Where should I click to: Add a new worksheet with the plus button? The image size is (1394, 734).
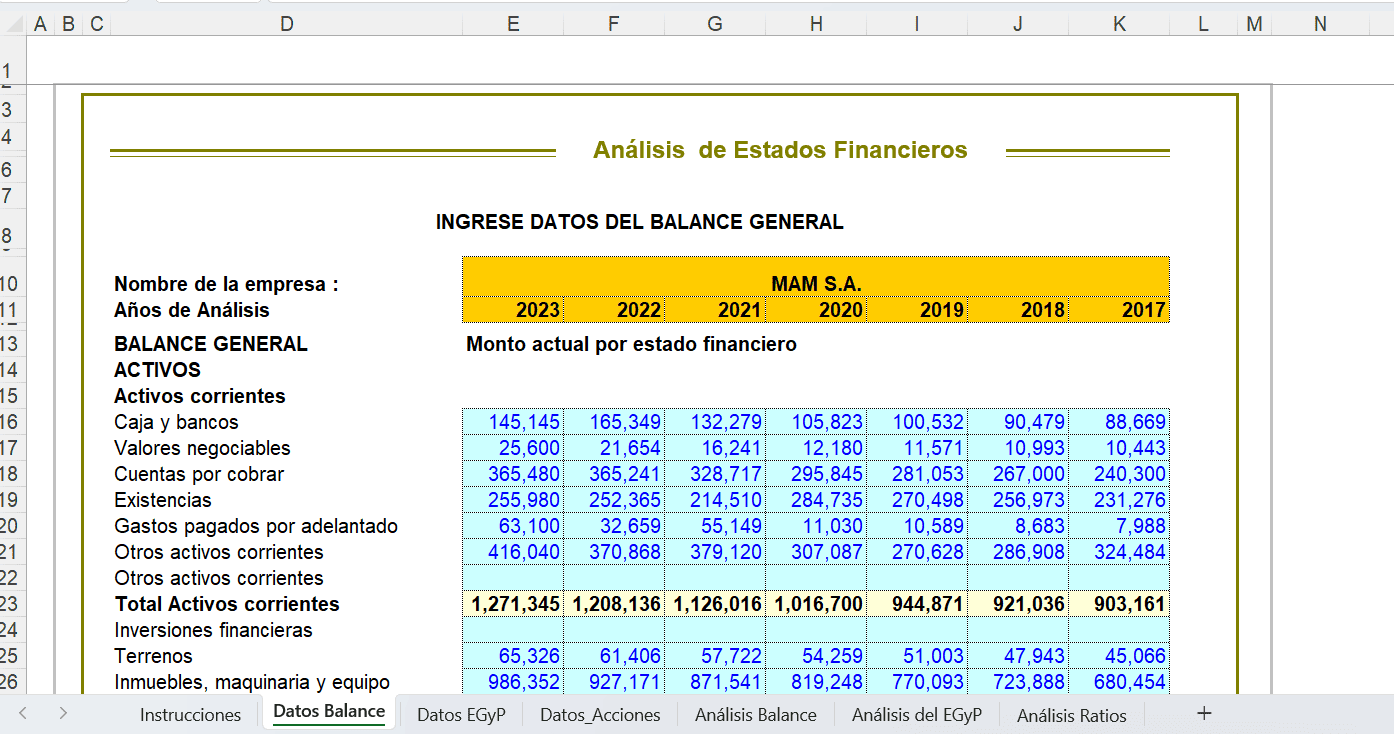tap(1204, 713)
